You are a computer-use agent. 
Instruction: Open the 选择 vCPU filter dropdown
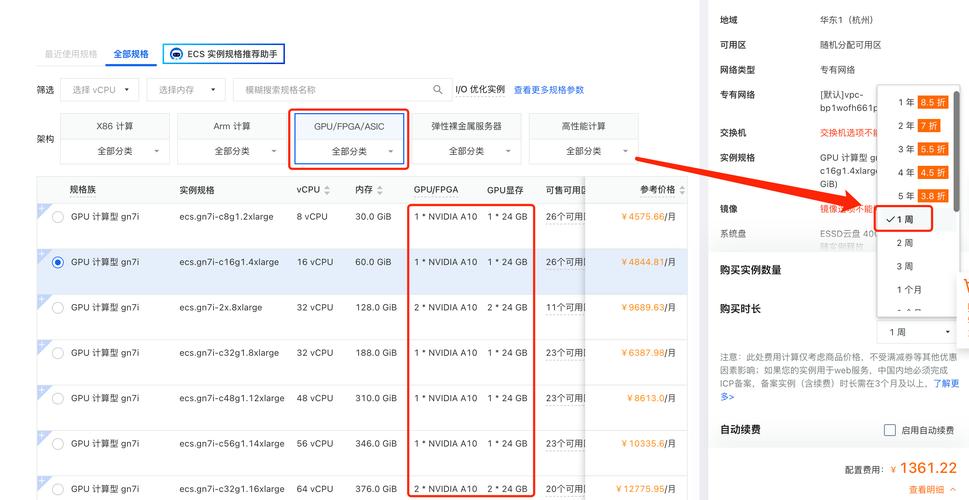click(103, 90)
